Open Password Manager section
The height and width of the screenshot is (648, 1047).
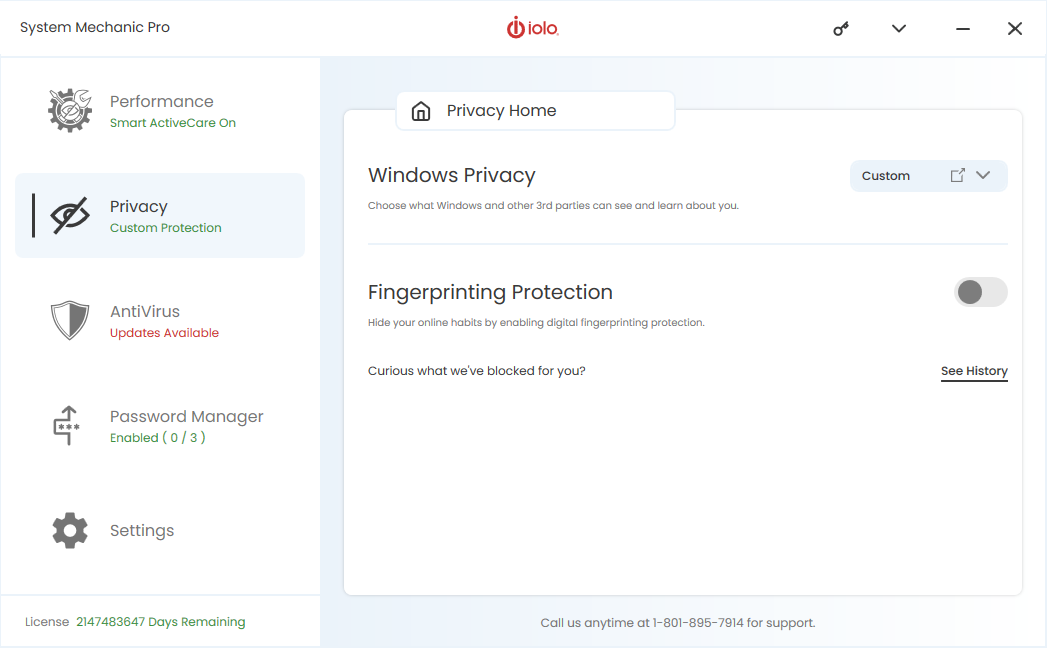coord(160,426)
